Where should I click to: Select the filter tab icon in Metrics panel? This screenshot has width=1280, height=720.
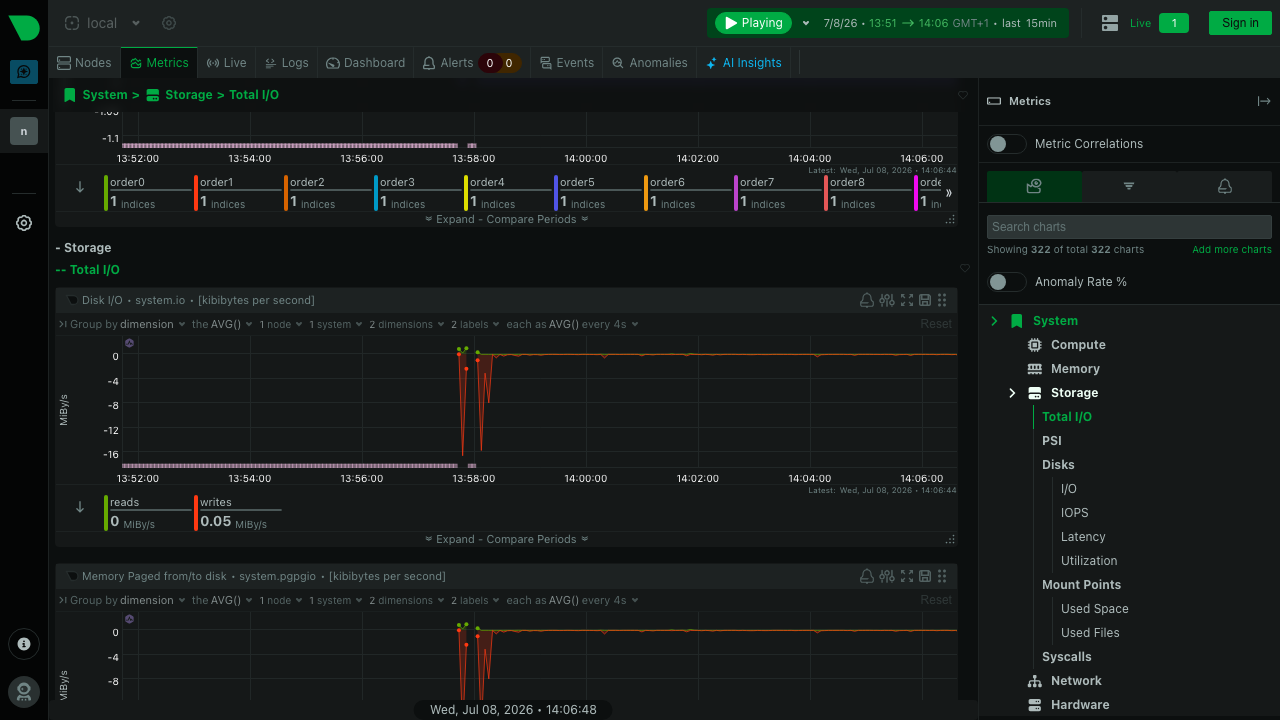1129,186
